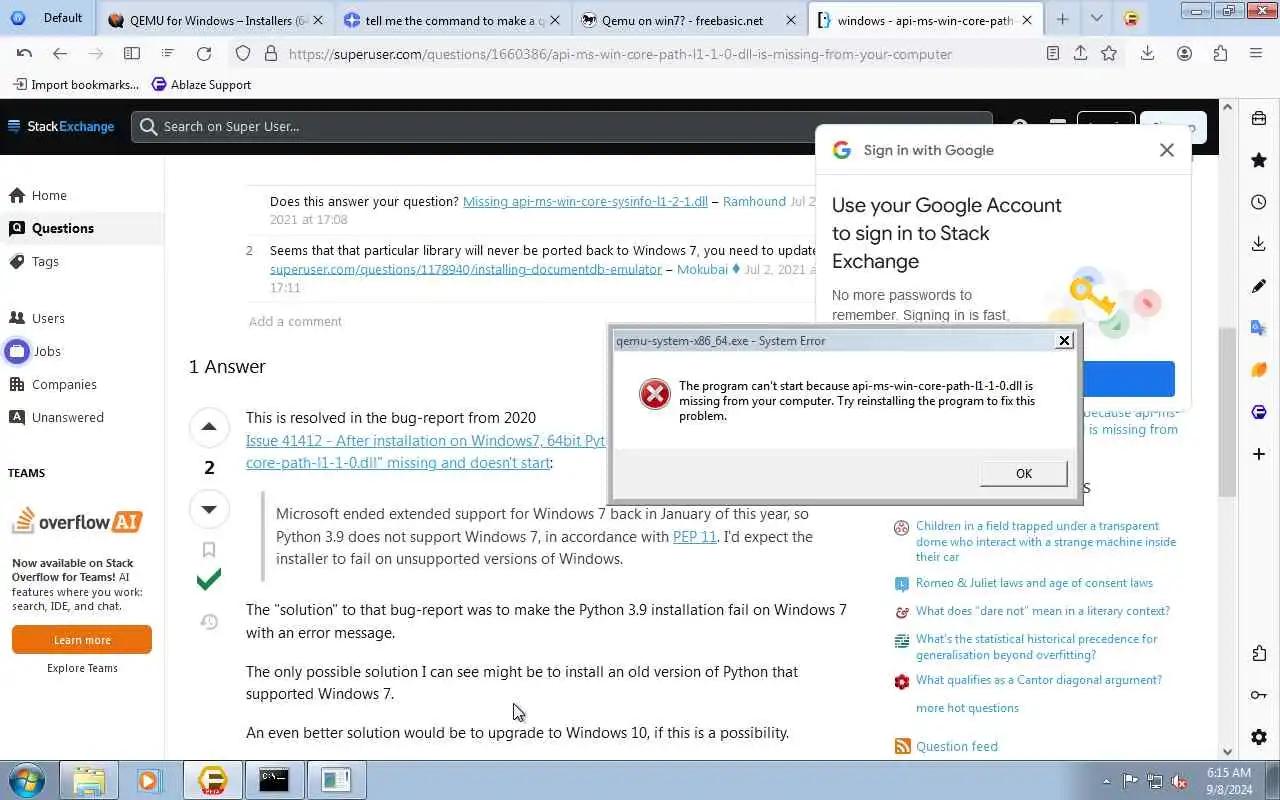Open 'What does dare not mean' question
This screenshot has width=1280, height=800.
click(x=1042, y=611)
